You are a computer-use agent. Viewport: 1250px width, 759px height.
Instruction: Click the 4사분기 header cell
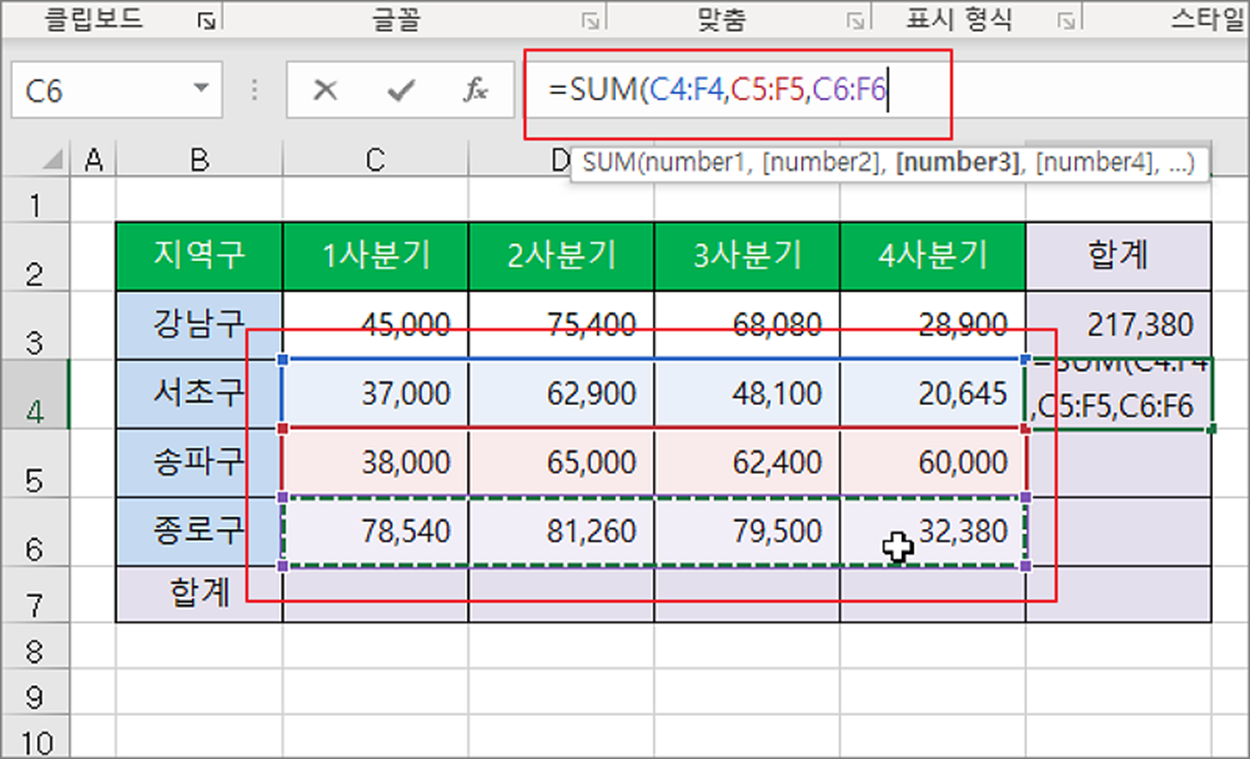(933, 256)
